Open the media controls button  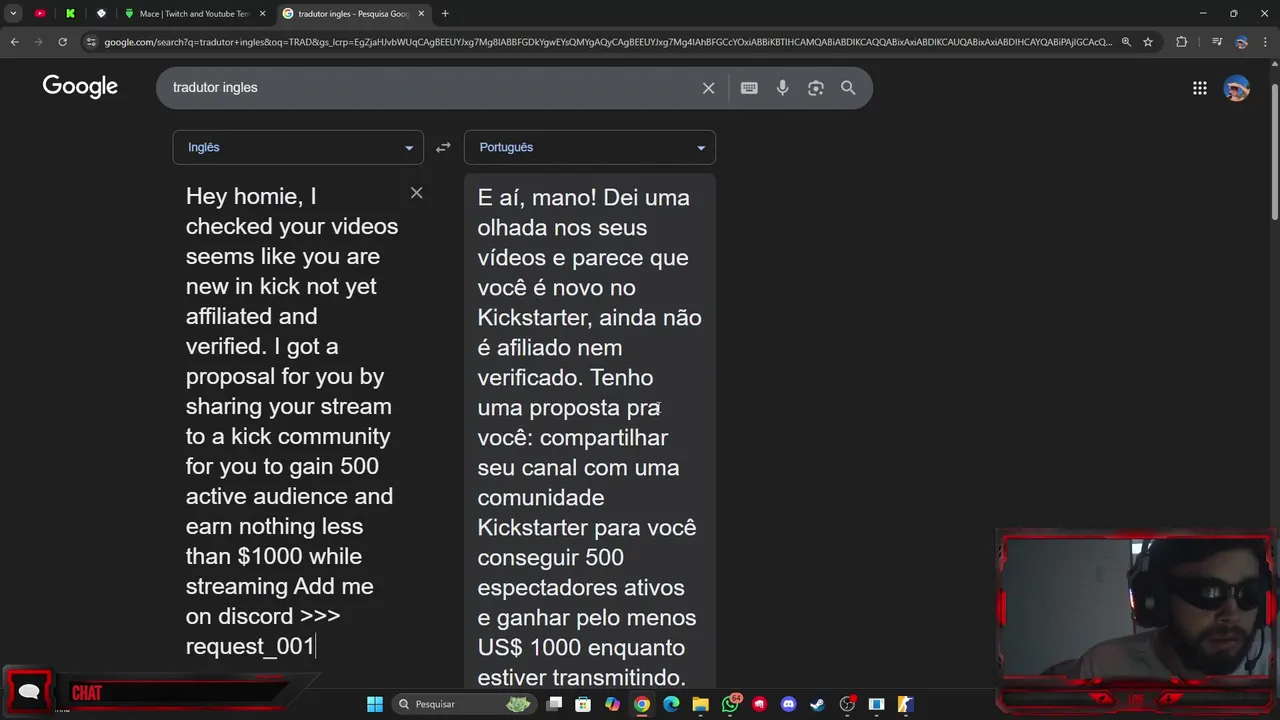(1216, 42)
